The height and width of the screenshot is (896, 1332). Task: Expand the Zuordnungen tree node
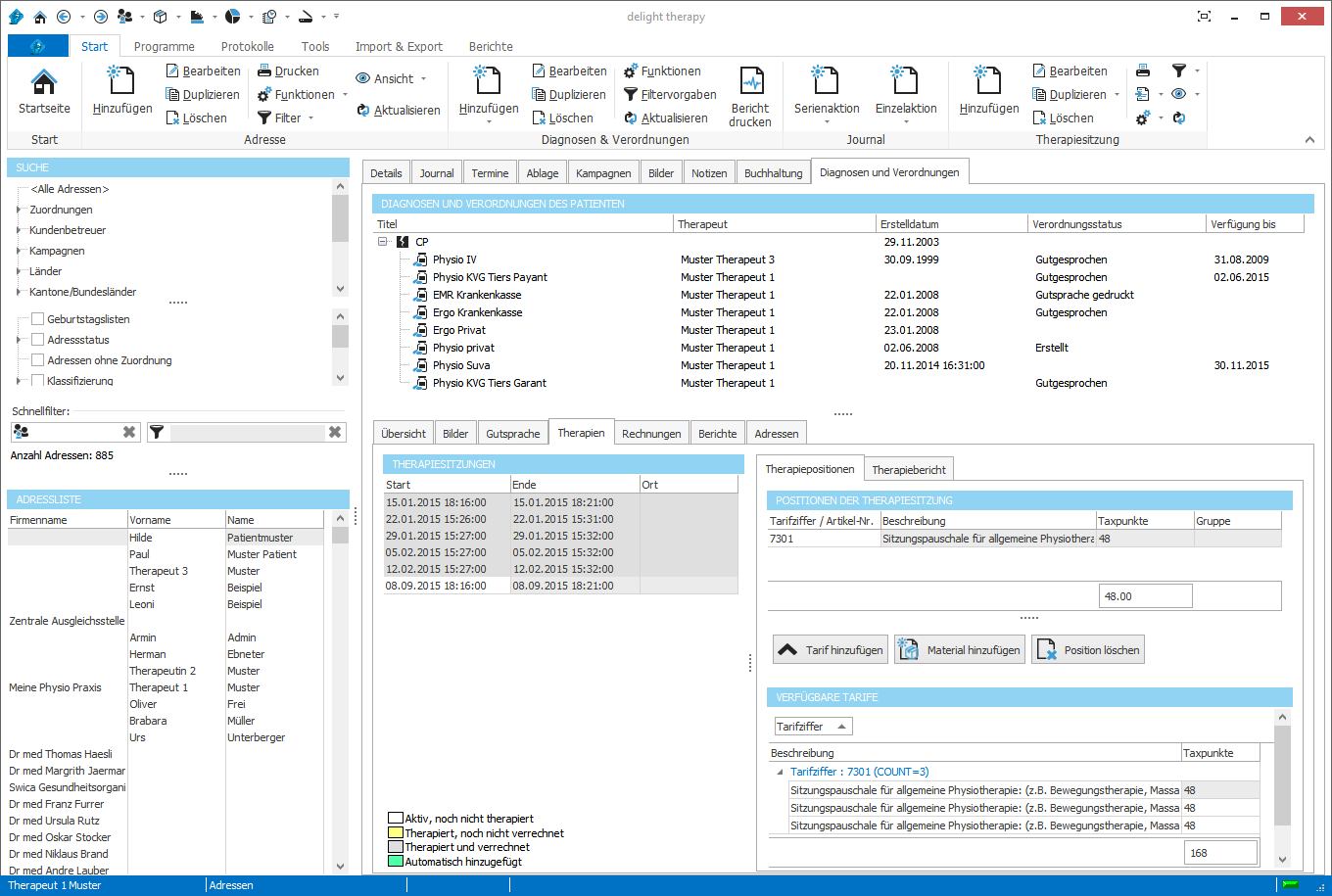click(x=19, y=210)
